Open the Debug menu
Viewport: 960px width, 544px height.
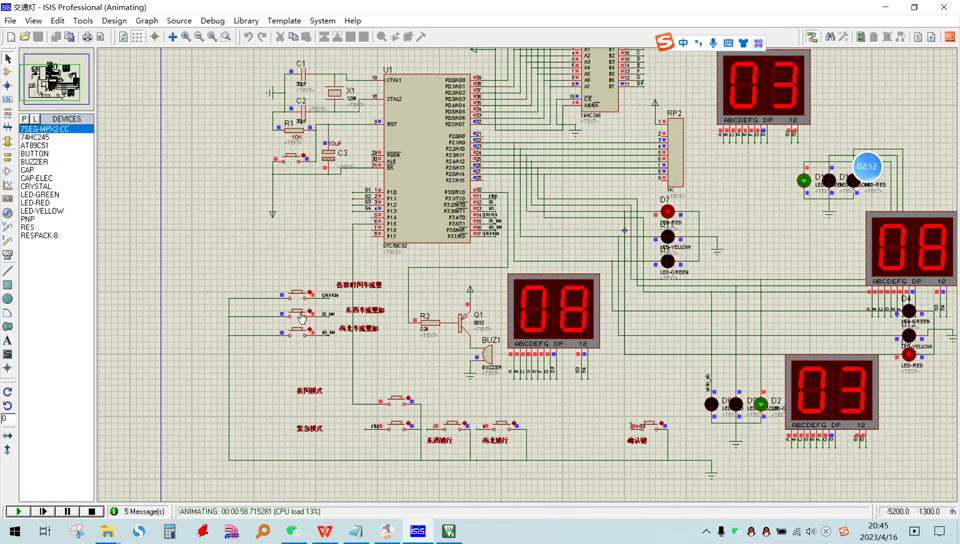[x=212, y=20]
